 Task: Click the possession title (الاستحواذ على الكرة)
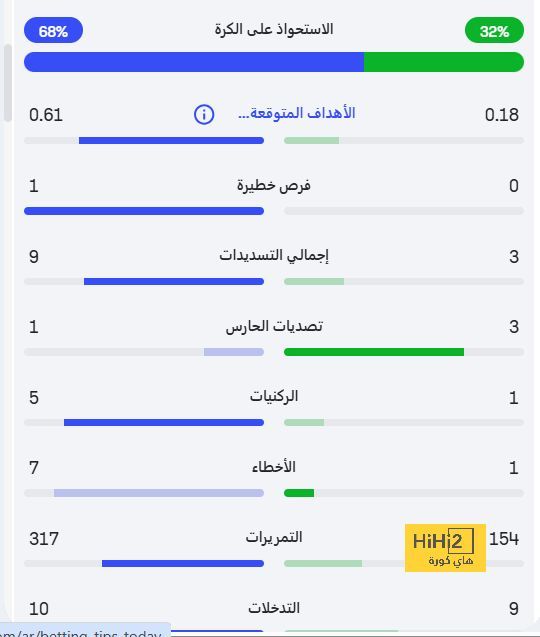[274, 30]
